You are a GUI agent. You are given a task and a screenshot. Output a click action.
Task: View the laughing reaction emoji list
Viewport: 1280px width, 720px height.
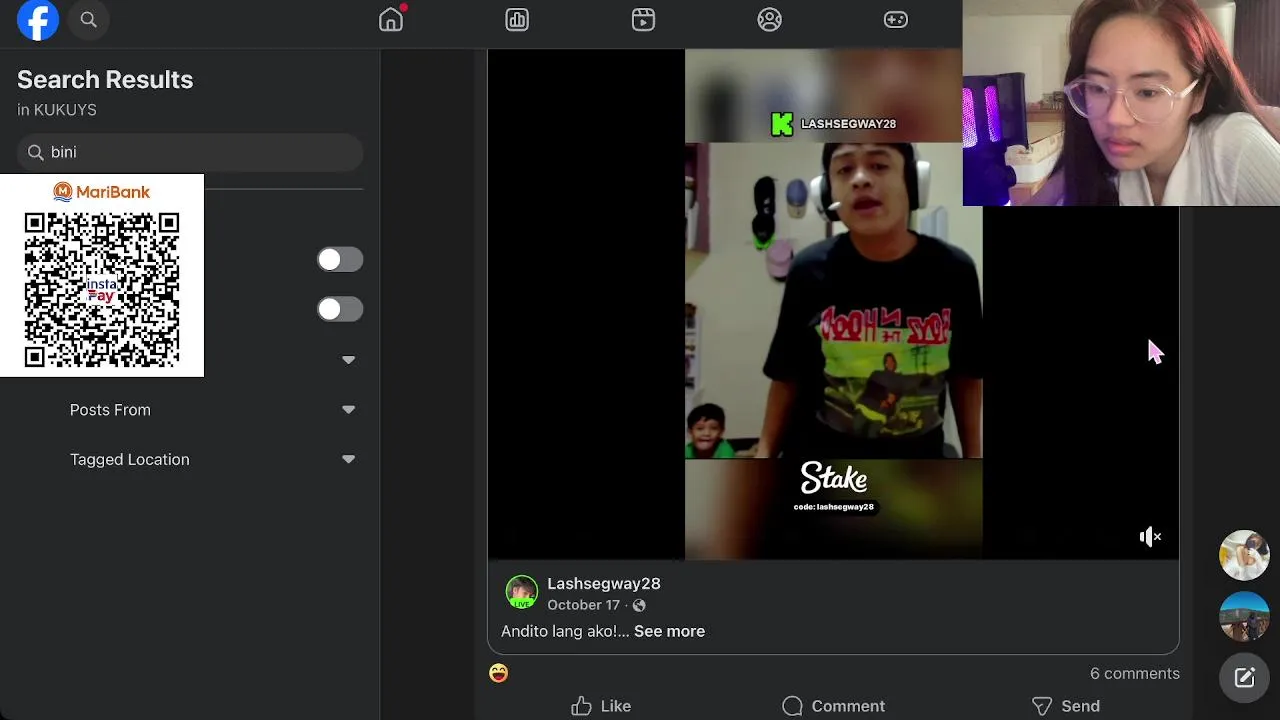pyautogui.click(x=498, y=673)
